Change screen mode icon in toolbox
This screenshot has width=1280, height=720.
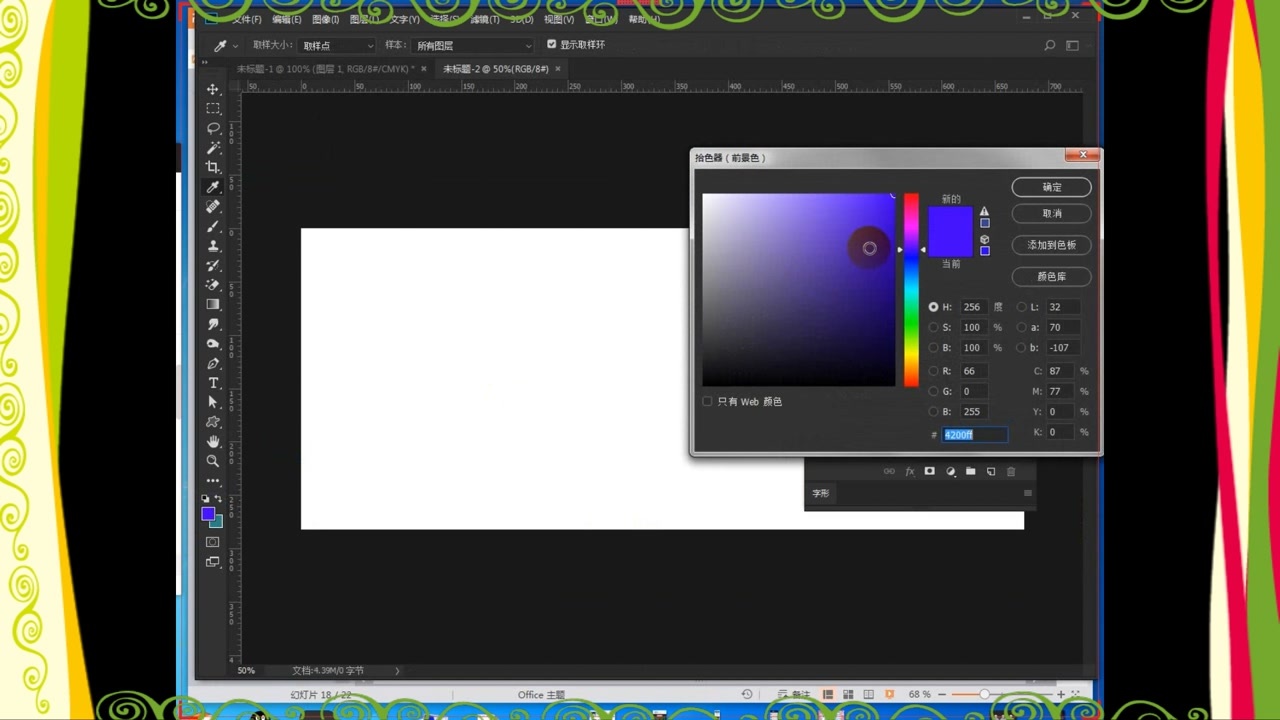point(213,562)
